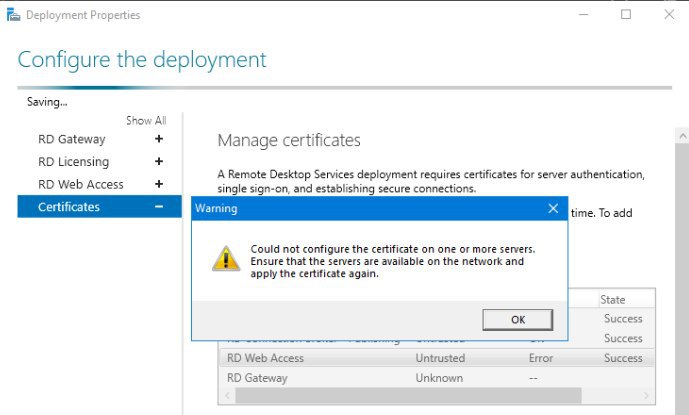Expand the RD Licensing section
Image resolution: width=689 pixels, height=415 pixels.
click(159, 161)
